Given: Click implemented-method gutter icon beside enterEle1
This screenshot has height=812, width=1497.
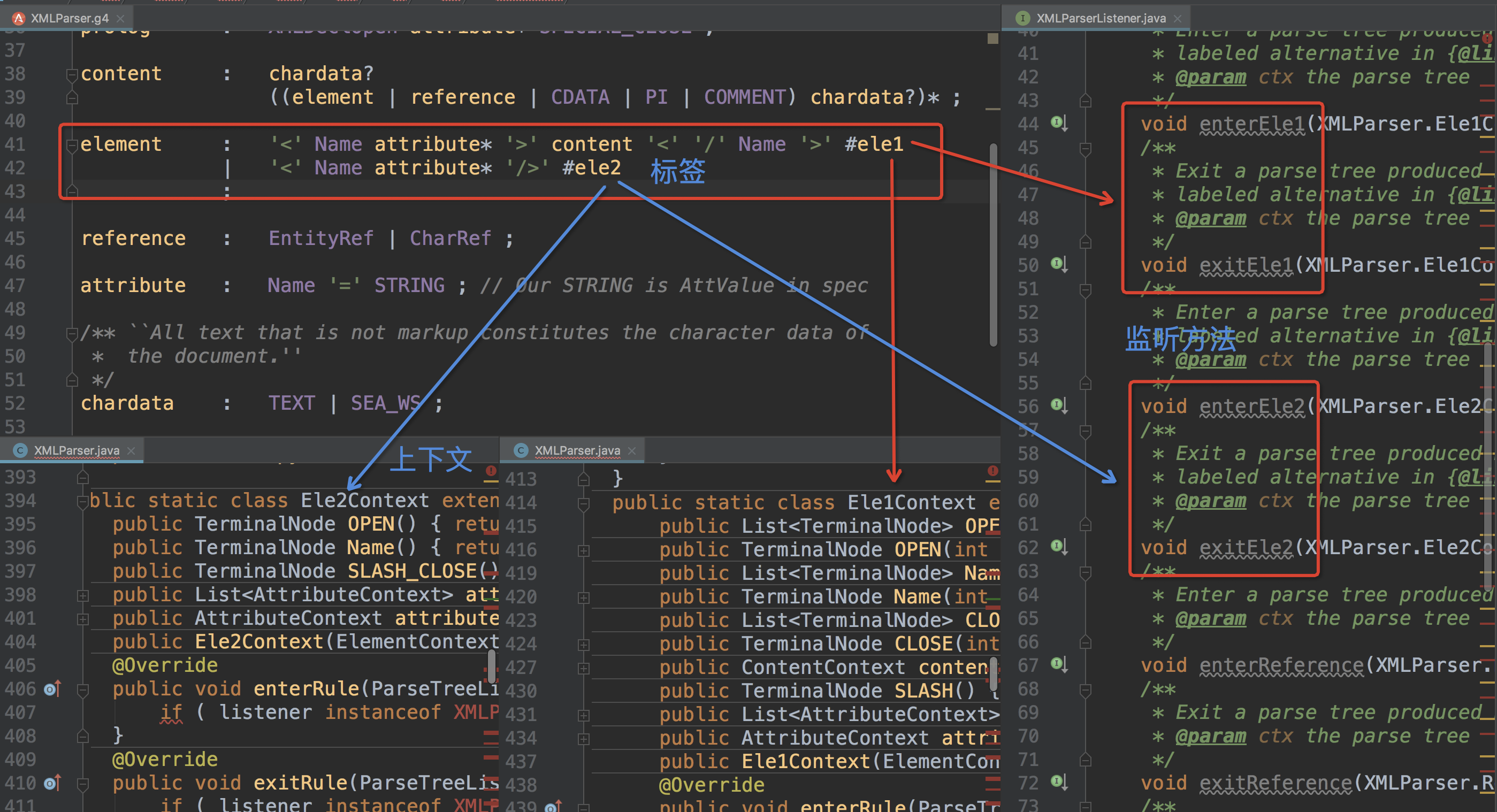Looking at the screenshot, I should point(1058,122).
